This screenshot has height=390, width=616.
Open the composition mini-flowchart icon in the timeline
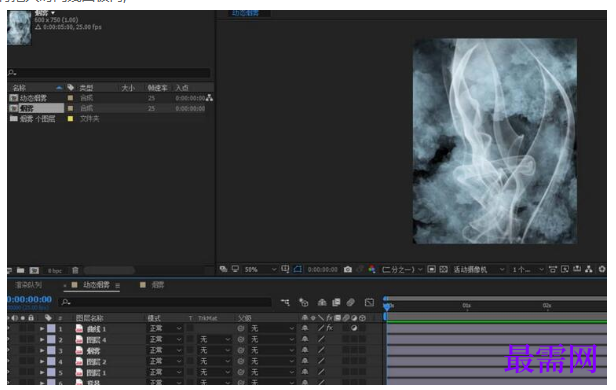click(285, 302)
